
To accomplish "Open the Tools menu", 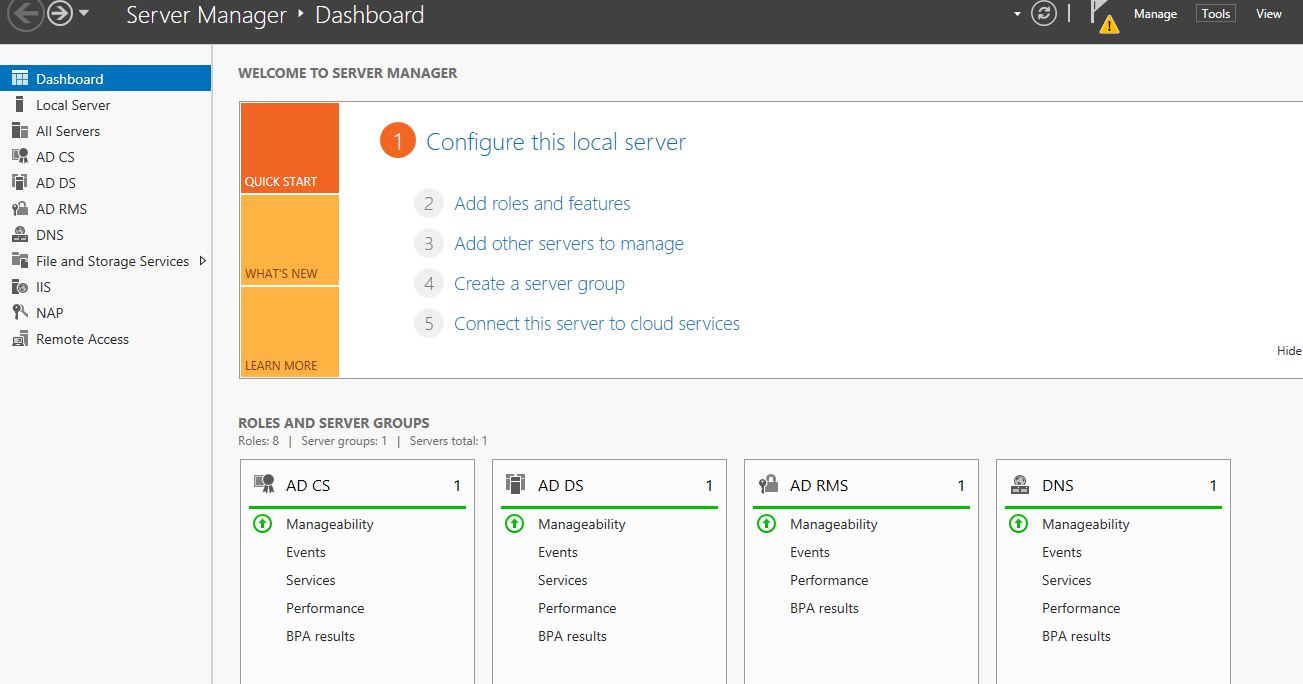I will pyautogui.click(x=1215, y=14).
